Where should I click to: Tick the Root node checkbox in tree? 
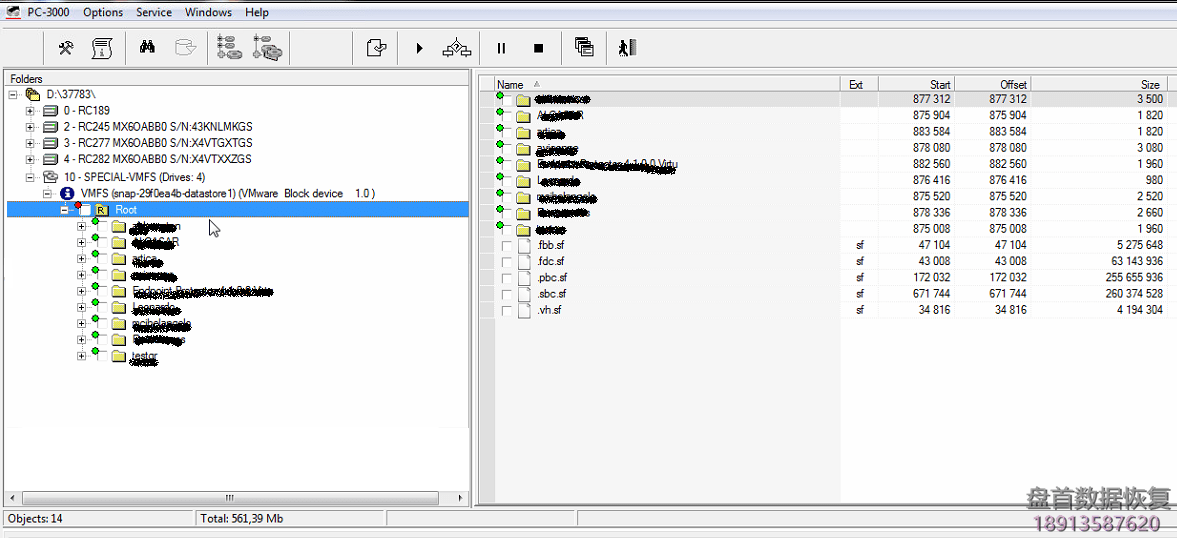click(86, 210)
